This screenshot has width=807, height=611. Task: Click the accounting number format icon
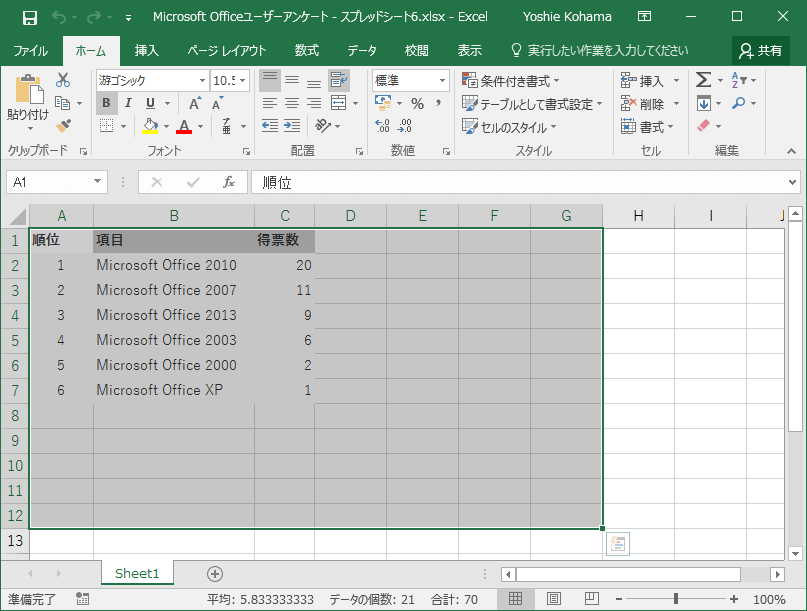(x=383, y=103)
